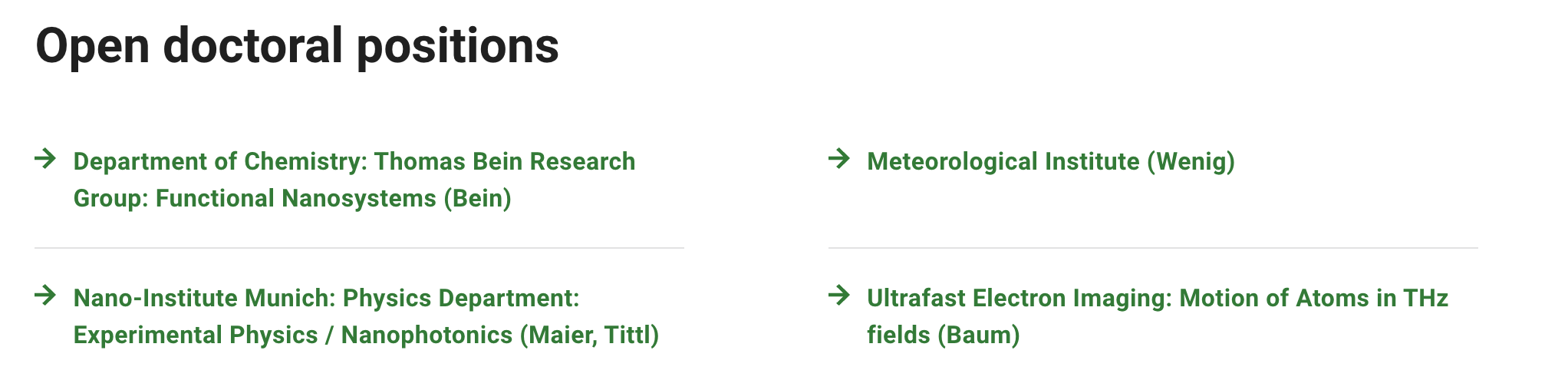Click the divider line below the Wenig position
This screenshot has width=1568, height=390.
[x=1152, y=248]
